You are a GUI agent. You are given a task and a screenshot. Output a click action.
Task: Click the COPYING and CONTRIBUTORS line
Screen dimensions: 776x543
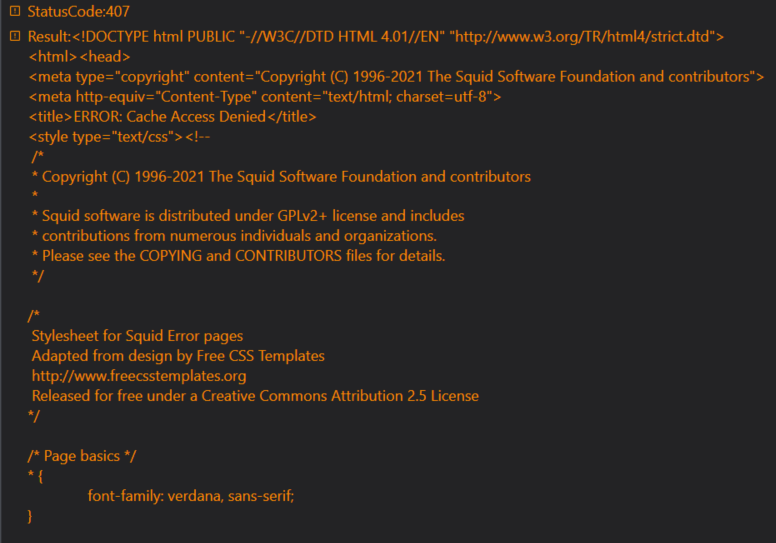(x=239, y=256)
